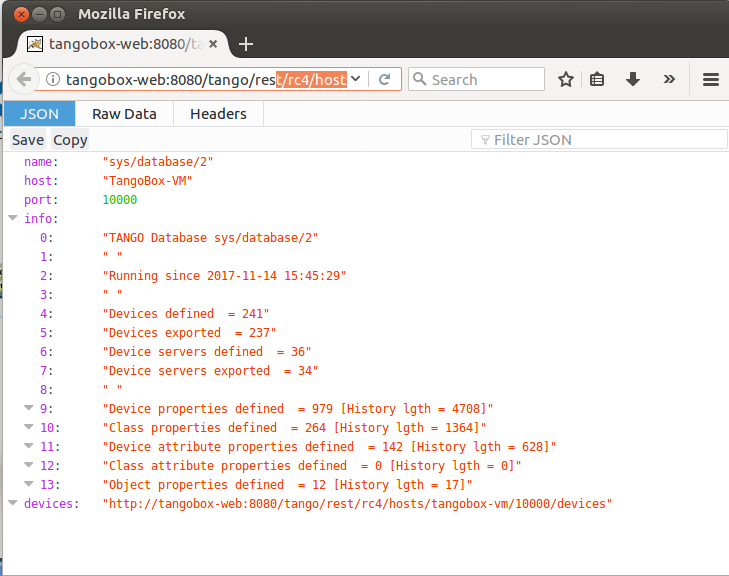This screenshot has width=729, height=576.
Task: View site information icon in address bar
Action: (x=53, y=79)
